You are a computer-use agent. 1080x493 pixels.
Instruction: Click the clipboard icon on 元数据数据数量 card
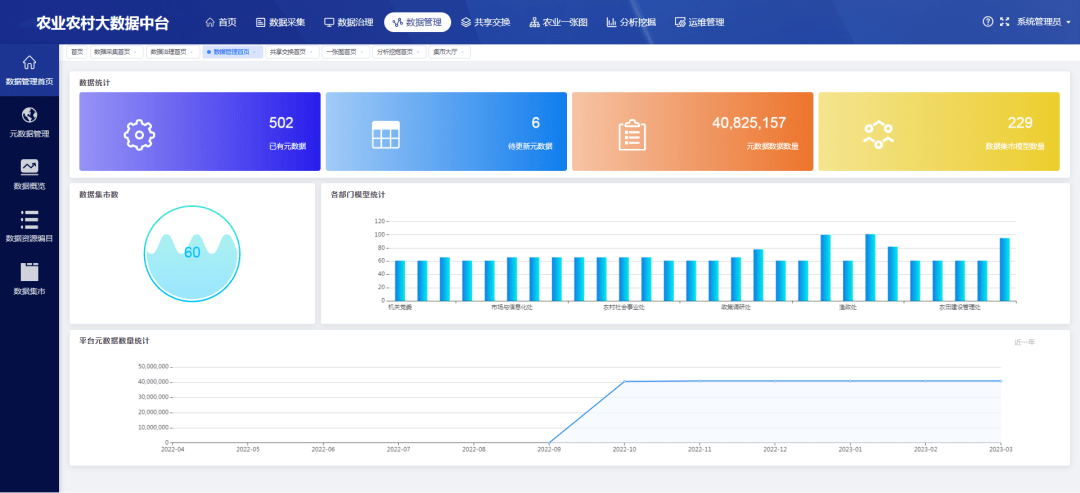[632, 134]
